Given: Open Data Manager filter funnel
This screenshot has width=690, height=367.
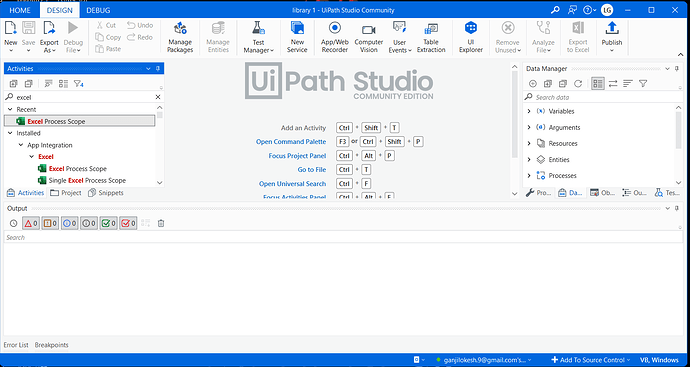Looking at the screenshot, I should 643,84.
